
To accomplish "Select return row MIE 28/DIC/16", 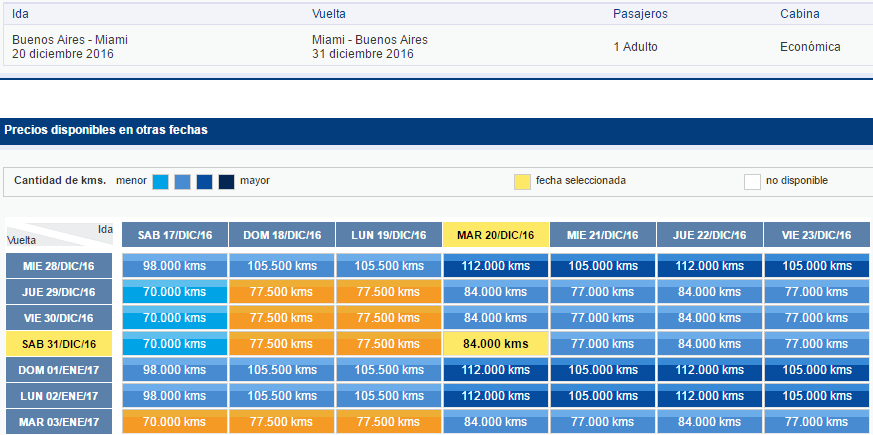I will 59,266.
